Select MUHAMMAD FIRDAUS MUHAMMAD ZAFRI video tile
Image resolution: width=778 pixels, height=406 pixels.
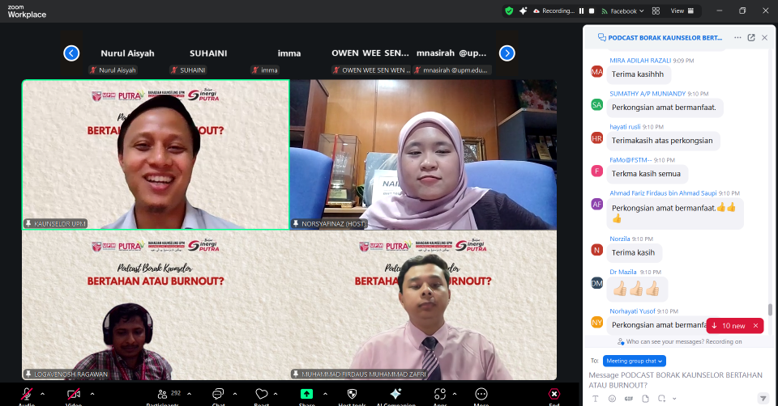tap(423, 305)
